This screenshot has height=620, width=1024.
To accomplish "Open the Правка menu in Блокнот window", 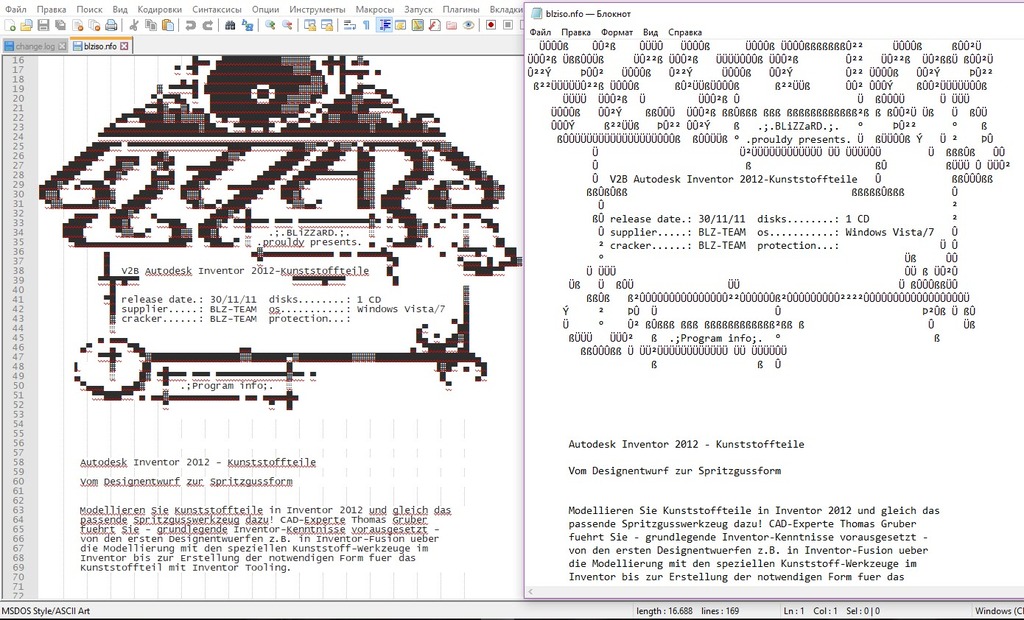I will click(x=576, y=32).
